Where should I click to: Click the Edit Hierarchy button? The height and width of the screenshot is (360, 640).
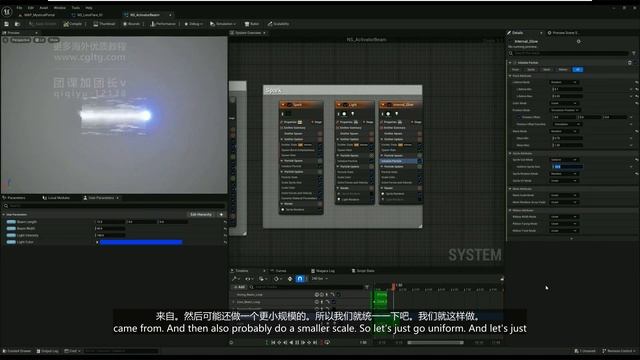tap(201, 214)
